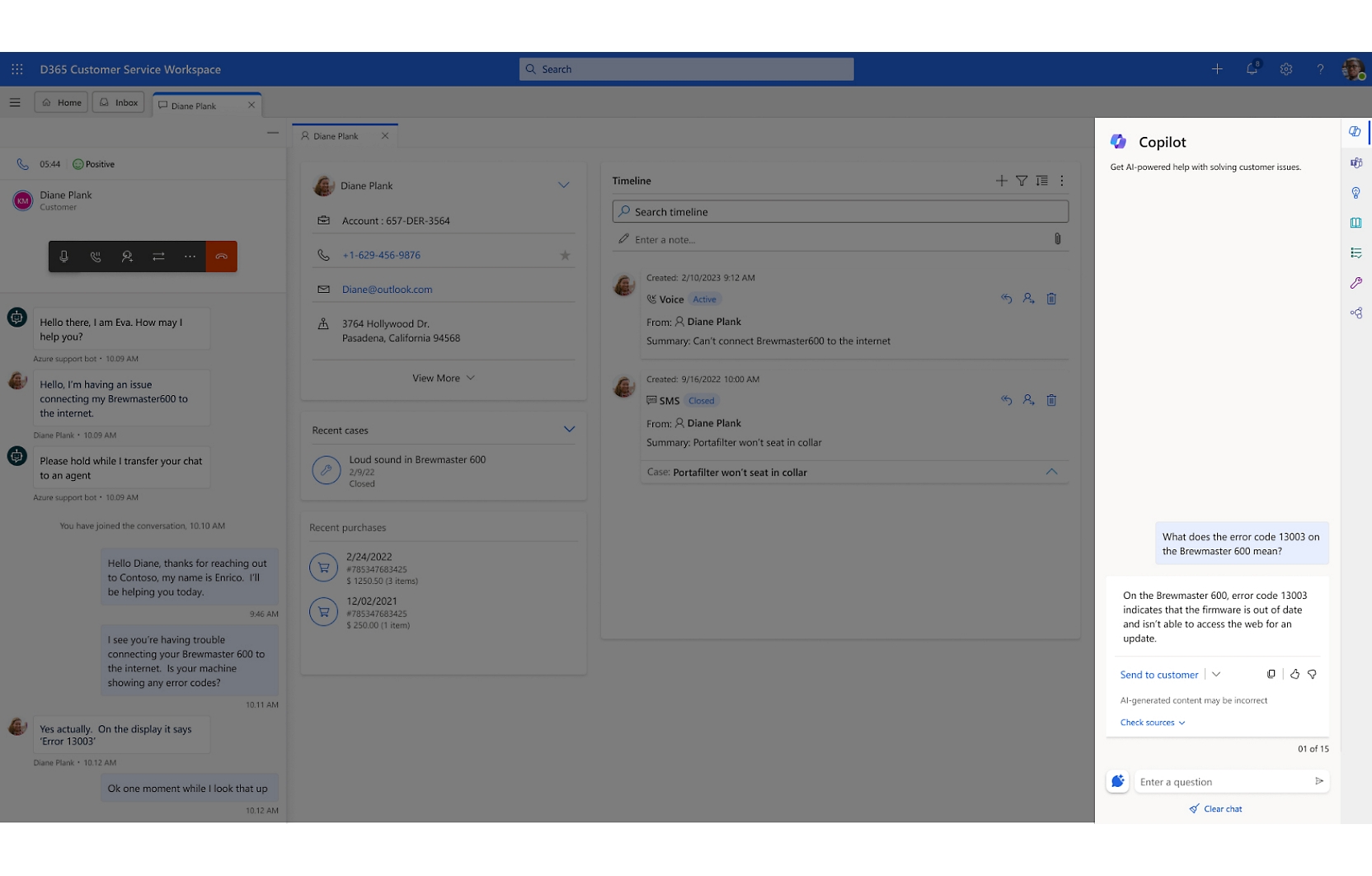The height and width of the screenshot is (876, 1372).
Task: Click the Copilot prompt guide icon
Action: click(x=1118, y=781)
